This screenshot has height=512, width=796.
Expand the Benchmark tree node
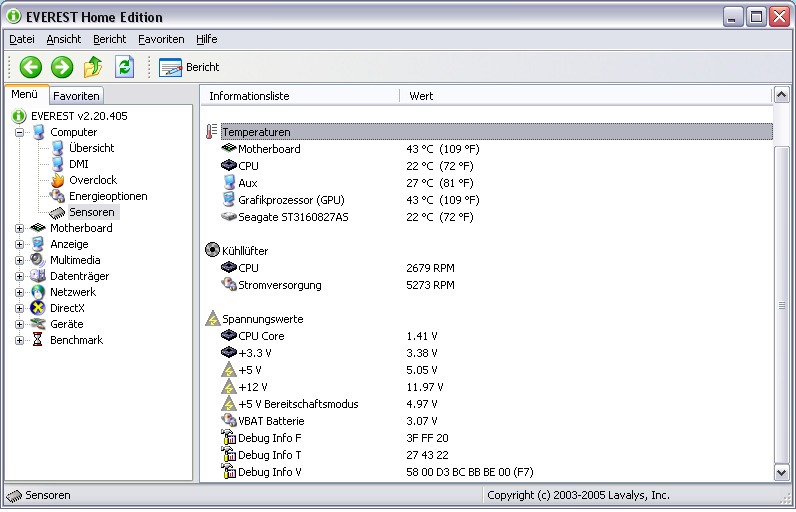(x=19, y=340)
